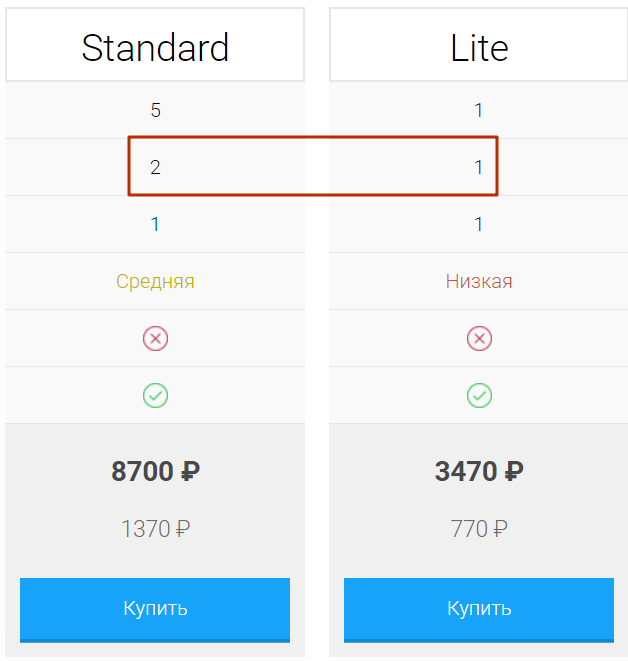Click the crossed-out 1370 ₽ price
The image size is (628, 661).
[155, 528]
